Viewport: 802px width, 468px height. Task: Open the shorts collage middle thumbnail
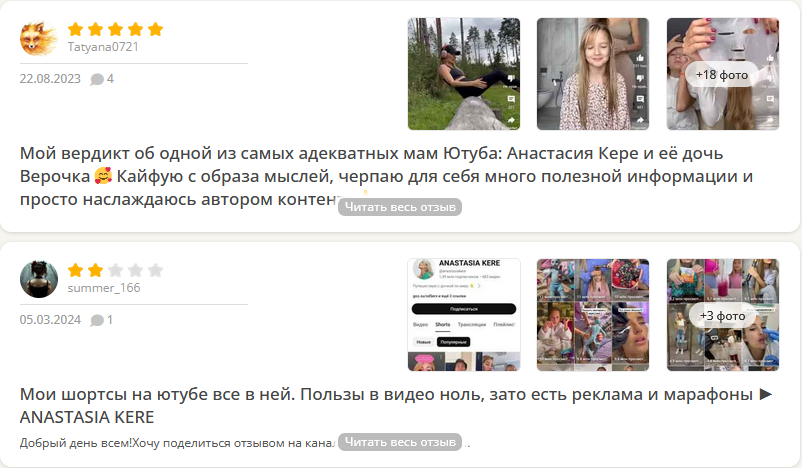pos(593,315)
